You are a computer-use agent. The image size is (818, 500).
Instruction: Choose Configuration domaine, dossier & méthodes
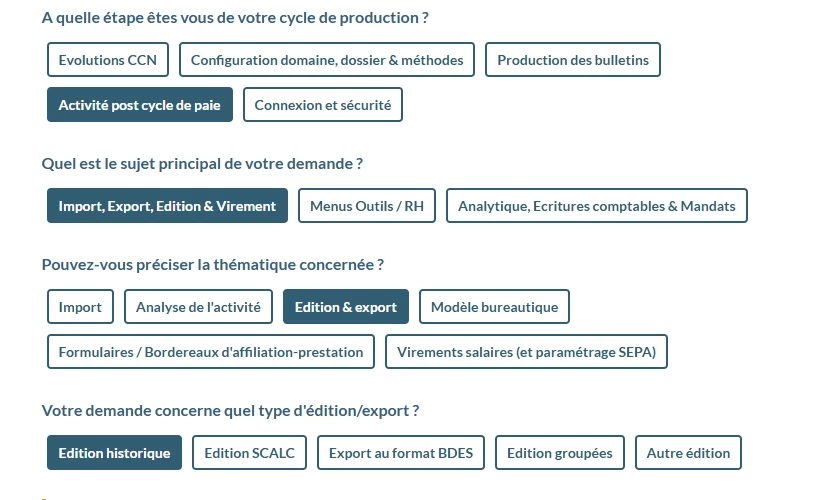coord(327,60)
